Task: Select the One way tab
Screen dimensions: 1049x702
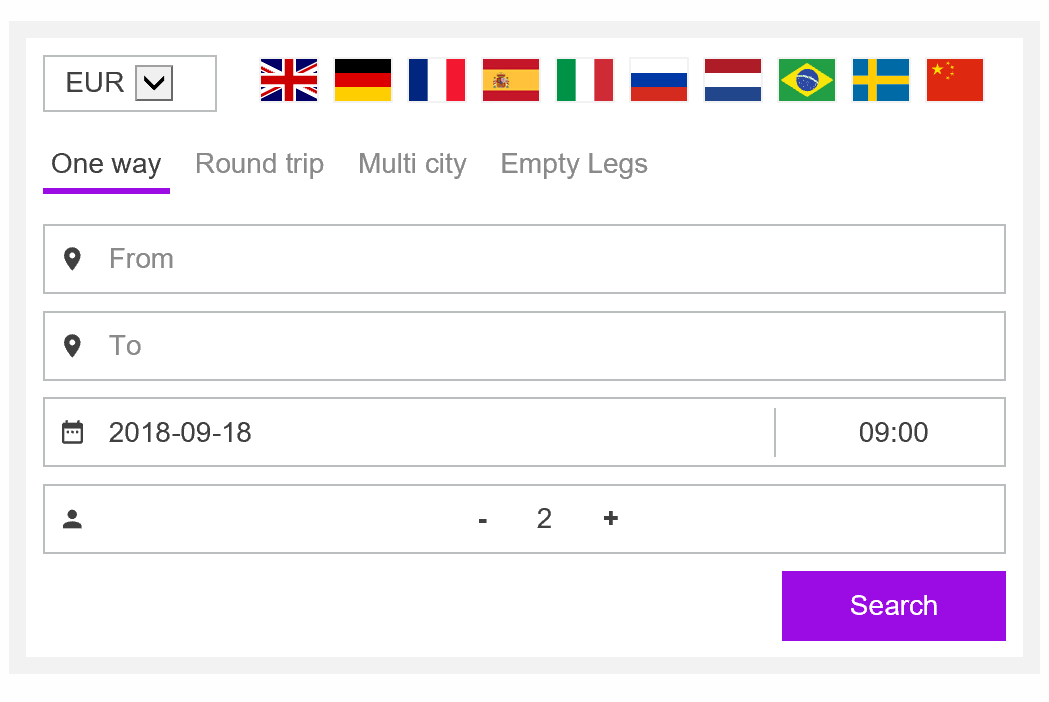Action: point(106,164)
